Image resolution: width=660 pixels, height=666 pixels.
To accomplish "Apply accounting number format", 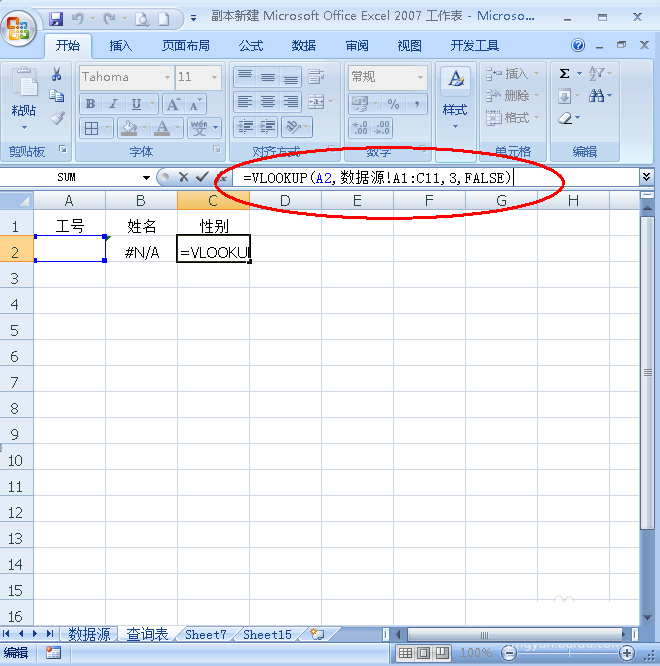I will tap(360, 104).
